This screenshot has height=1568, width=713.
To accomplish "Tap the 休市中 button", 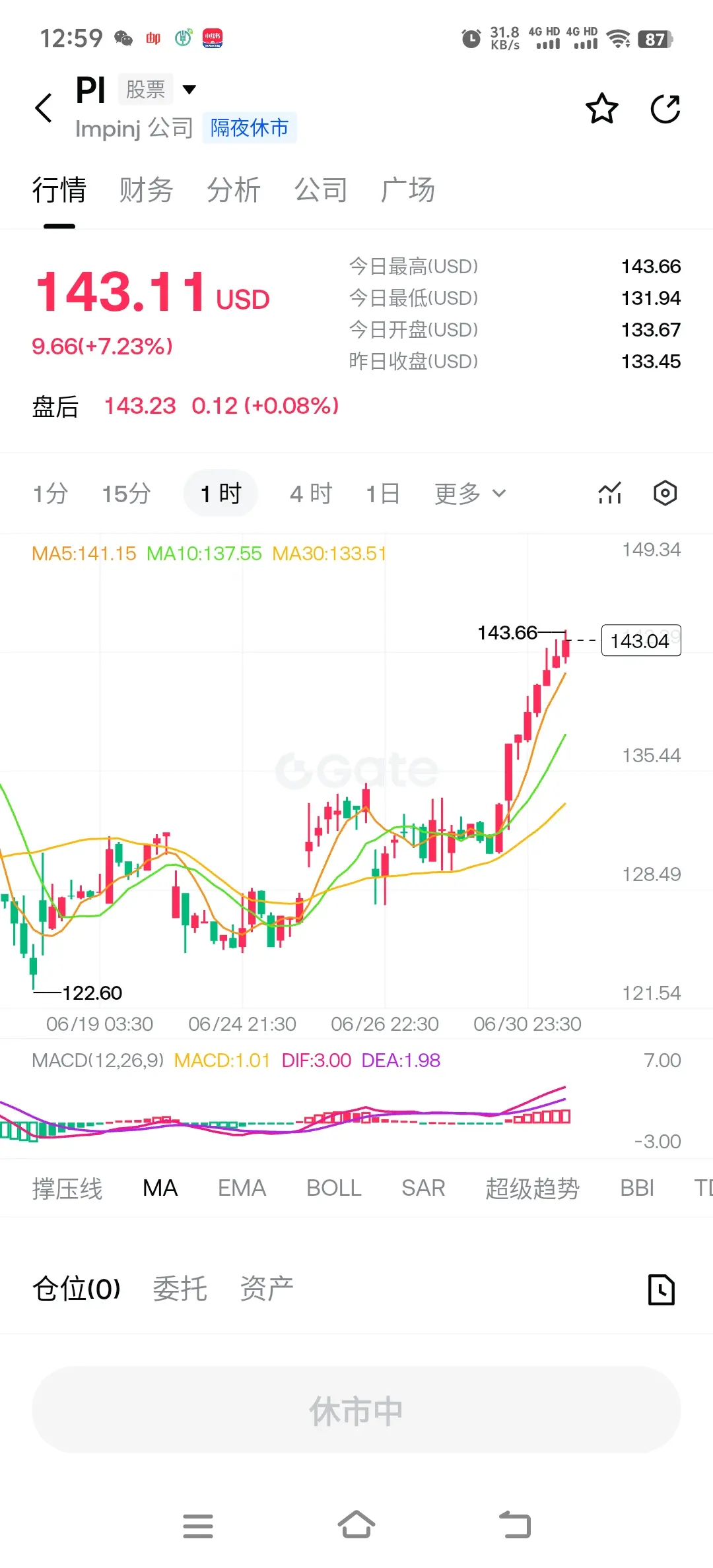I will point(356,1410).
